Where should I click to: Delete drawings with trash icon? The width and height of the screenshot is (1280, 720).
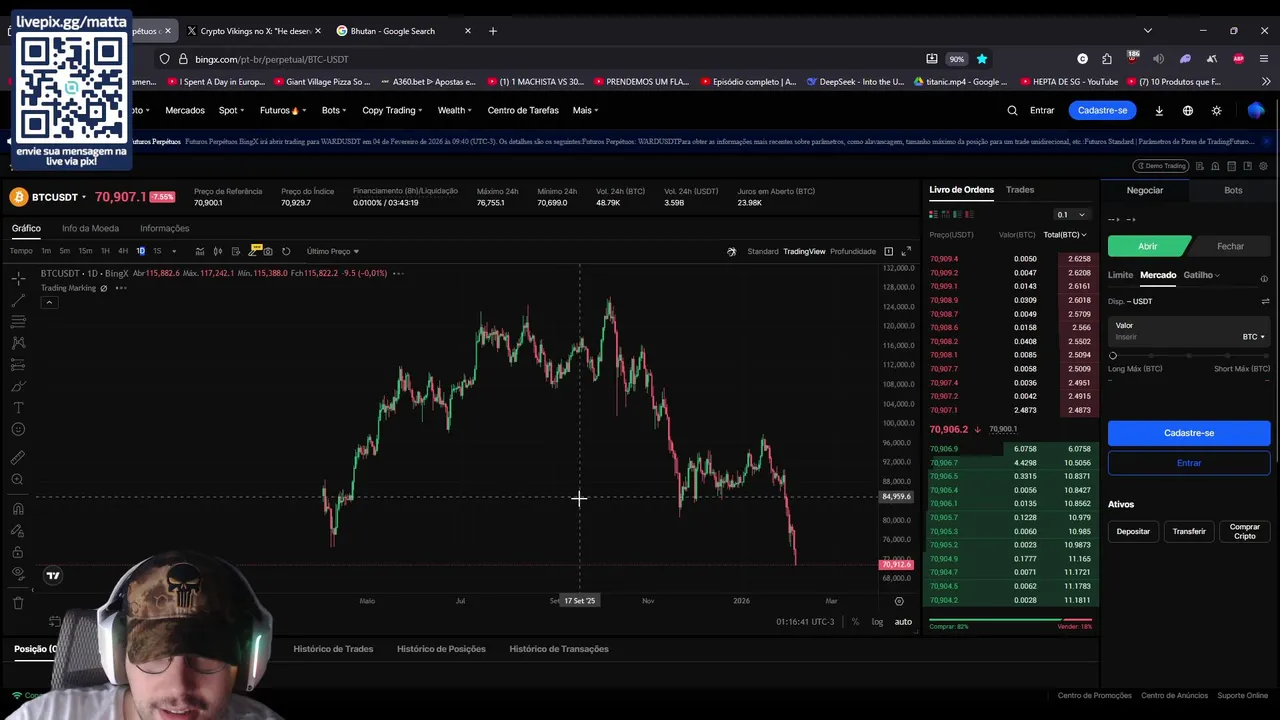tap(18, 602)
